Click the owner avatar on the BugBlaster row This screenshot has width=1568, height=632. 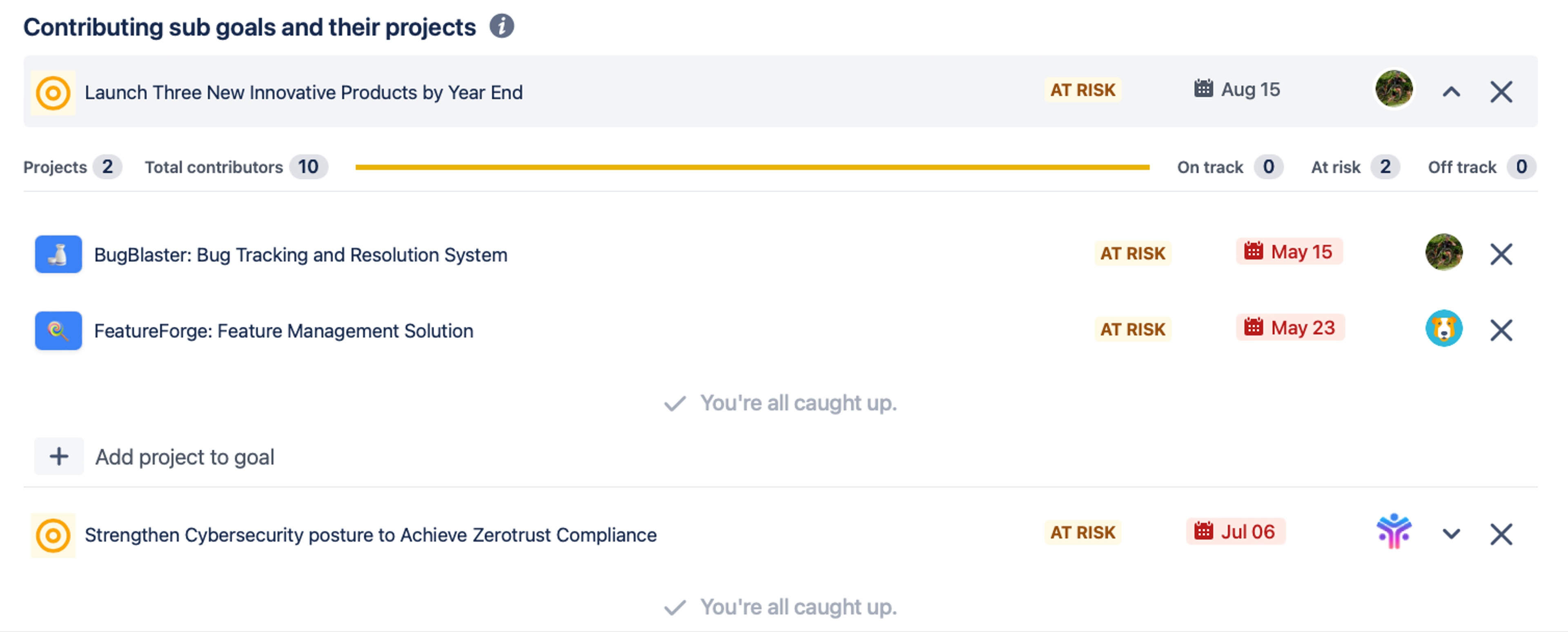pos(1443,252)
